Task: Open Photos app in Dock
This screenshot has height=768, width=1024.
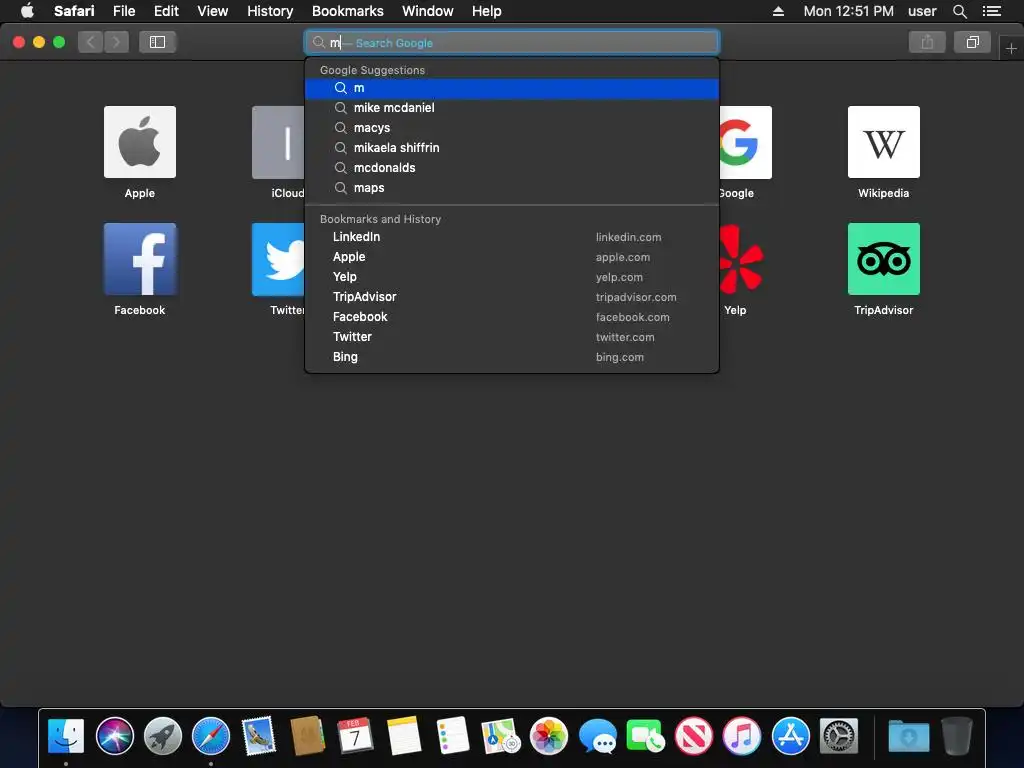Action: point(549,736)
